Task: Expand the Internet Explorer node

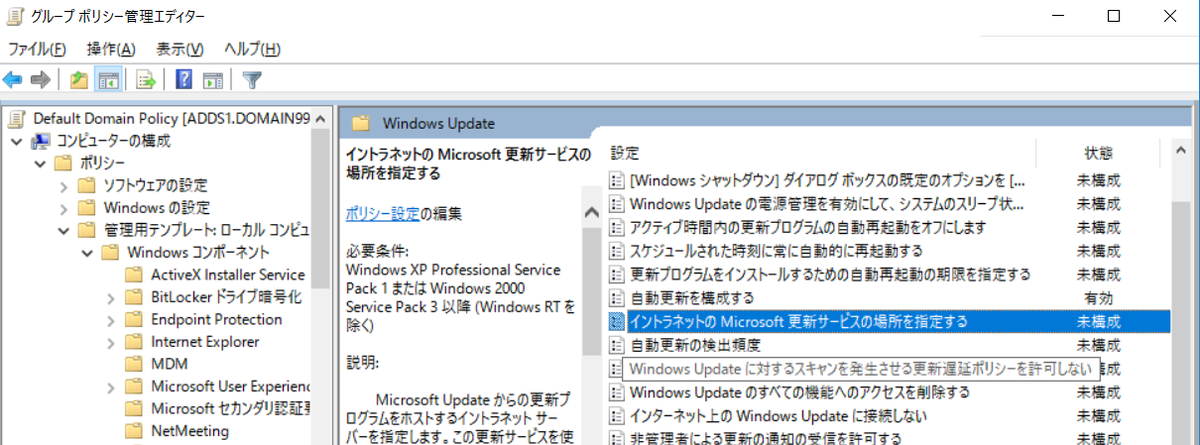Action: click(110, 342)
